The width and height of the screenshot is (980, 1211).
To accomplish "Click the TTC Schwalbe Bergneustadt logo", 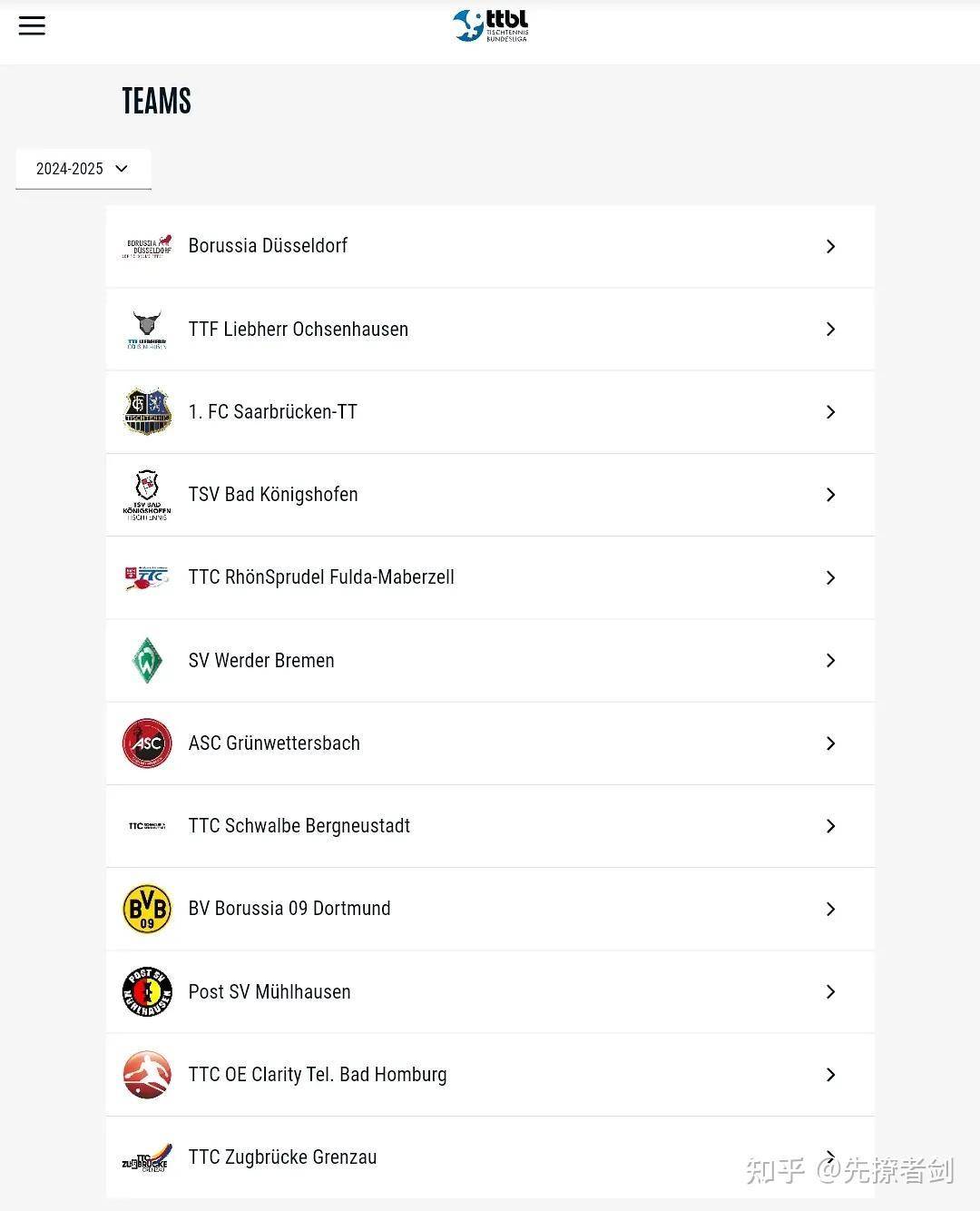I will tap(147, 826).
